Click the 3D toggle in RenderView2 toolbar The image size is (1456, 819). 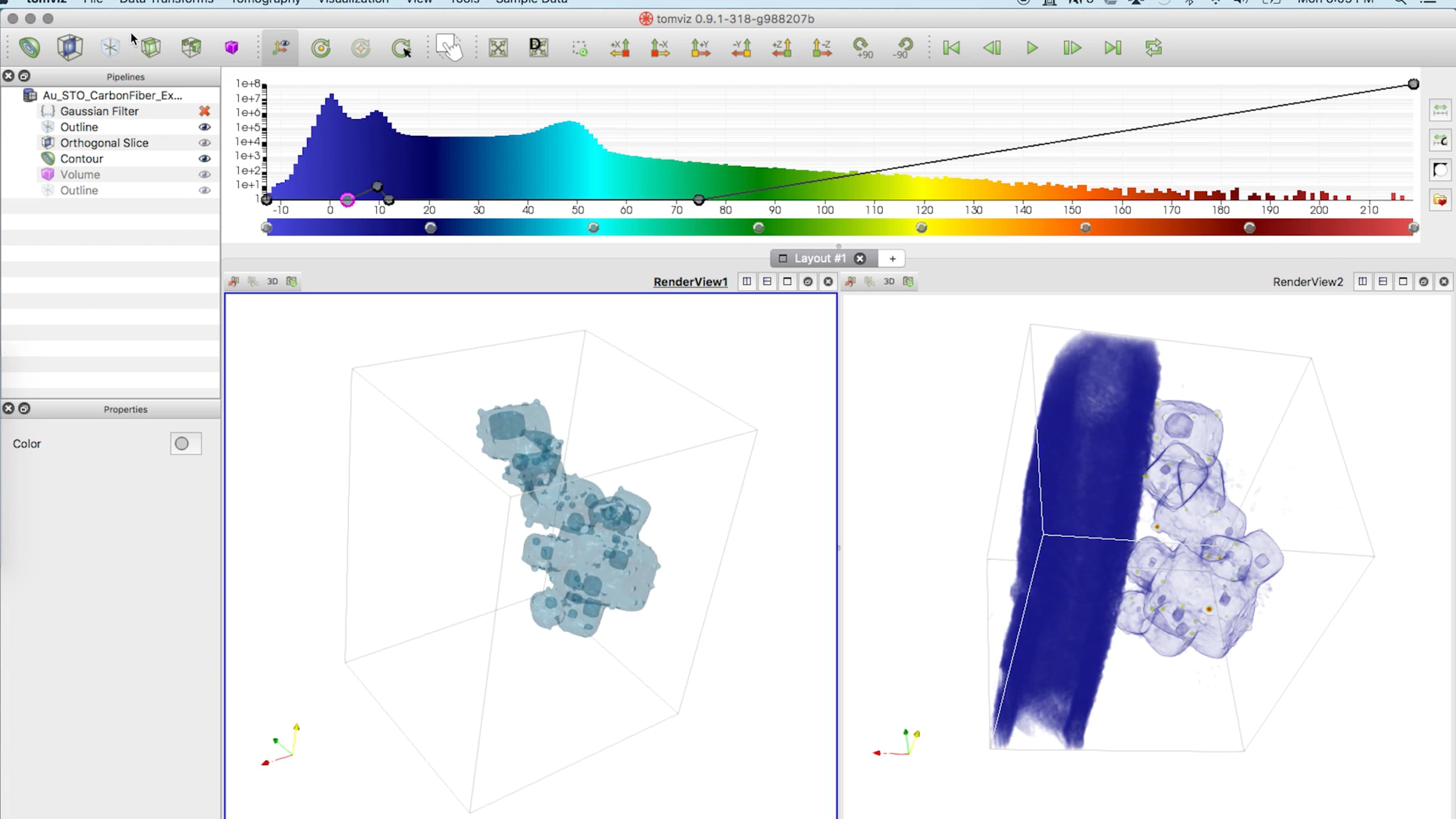coord(889,281)
